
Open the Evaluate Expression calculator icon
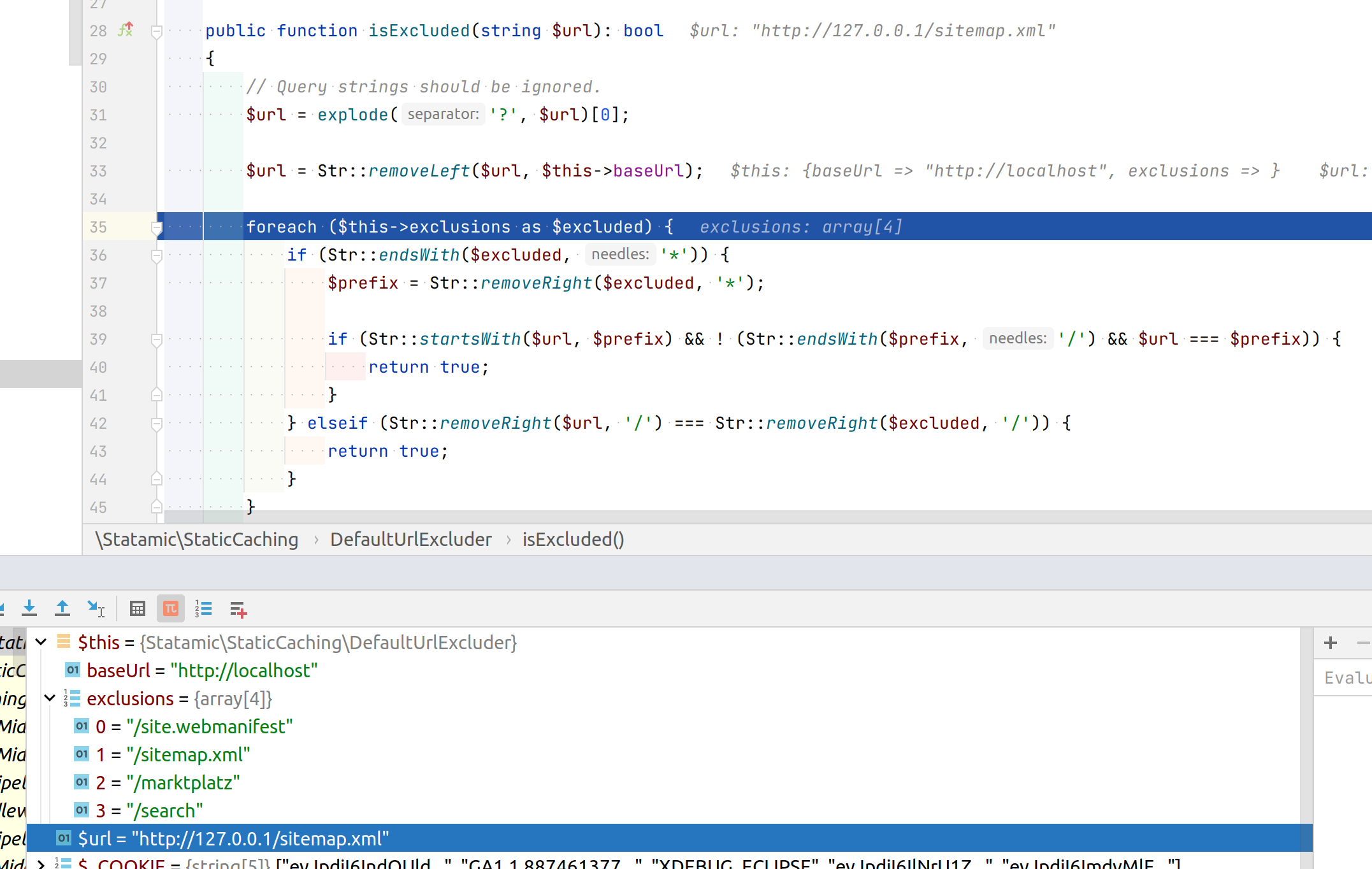[138, 608]
